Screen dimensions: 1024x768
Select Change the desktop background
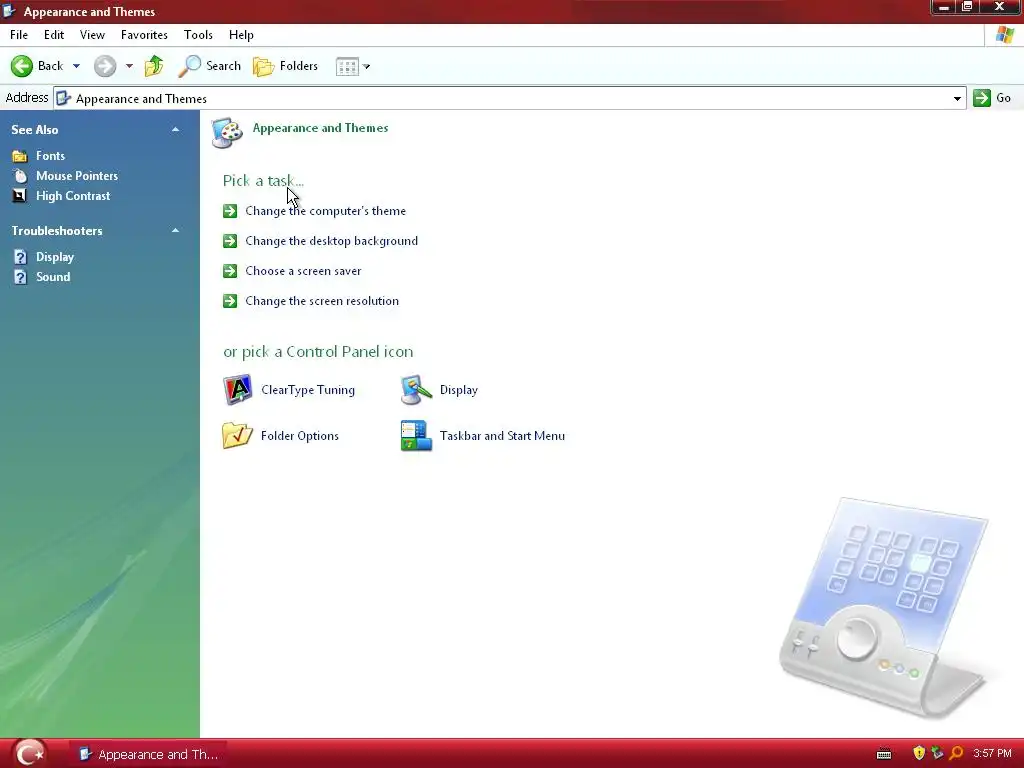331,241
